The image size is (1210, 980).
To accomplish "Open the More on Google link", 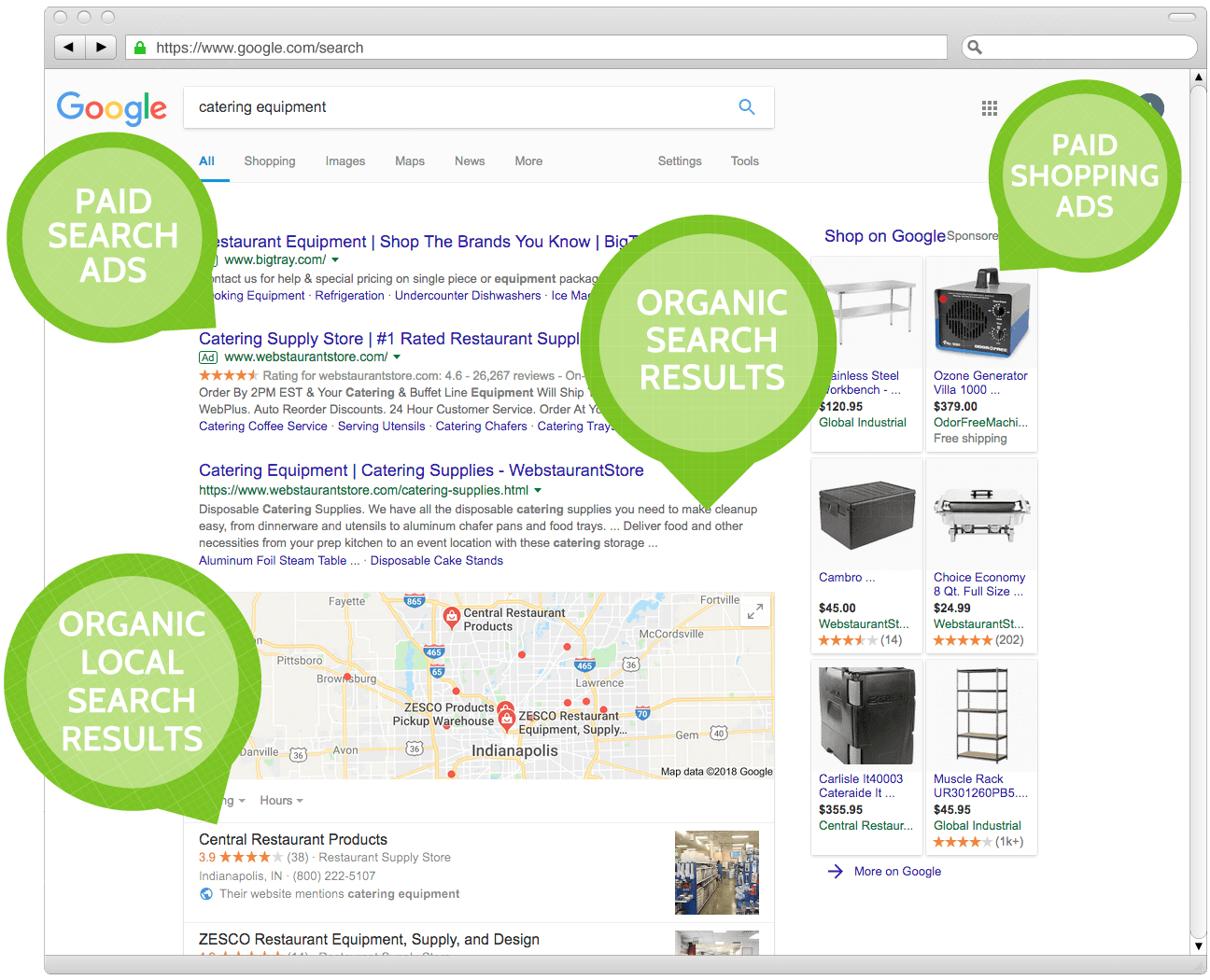I will 897,872.
